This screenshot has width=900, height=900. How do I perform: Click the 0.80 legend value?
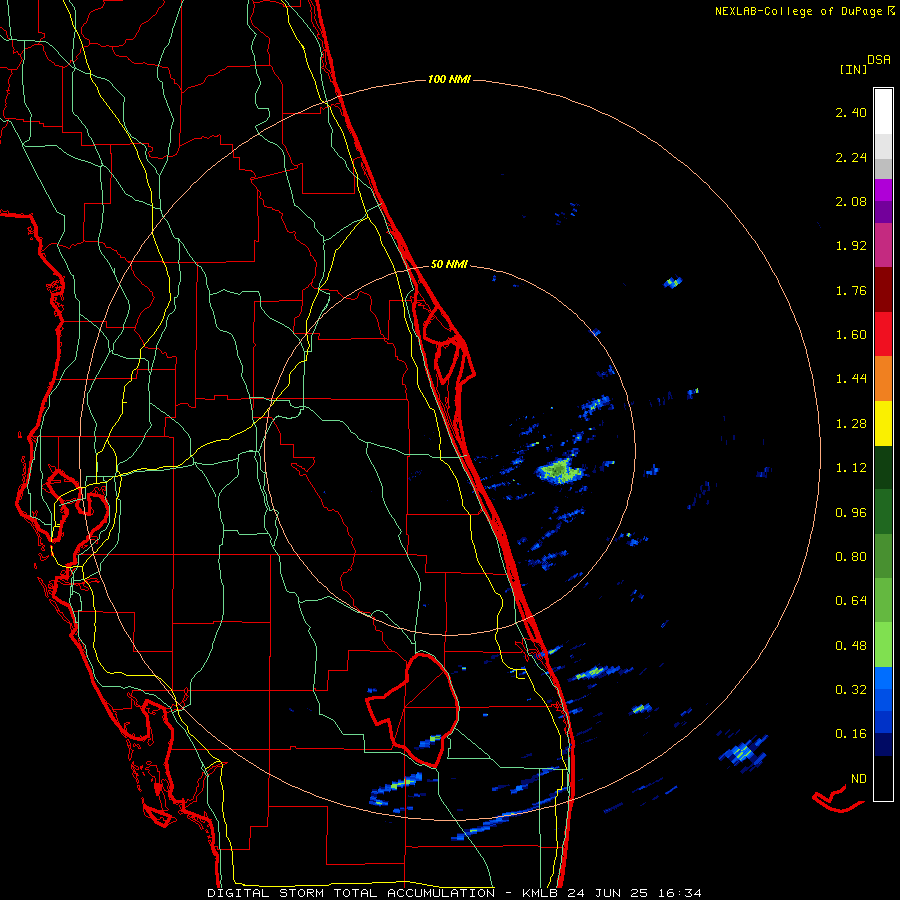[x=851, y=557]
